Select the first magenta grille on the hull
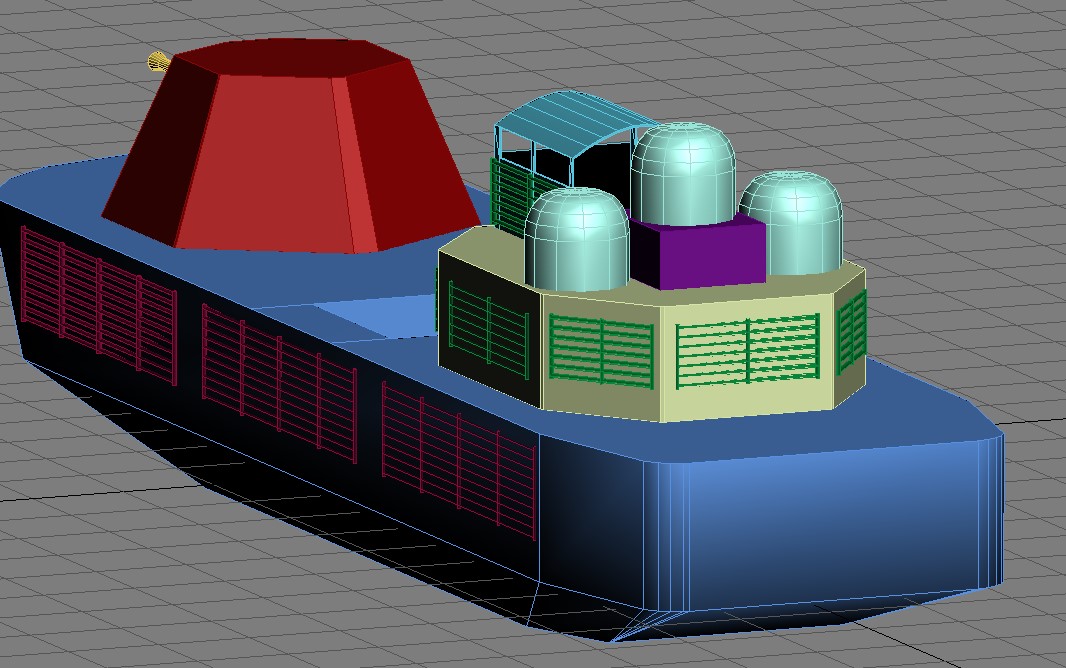This screenshot has width=1066, height=668. (x=99, y=306)
